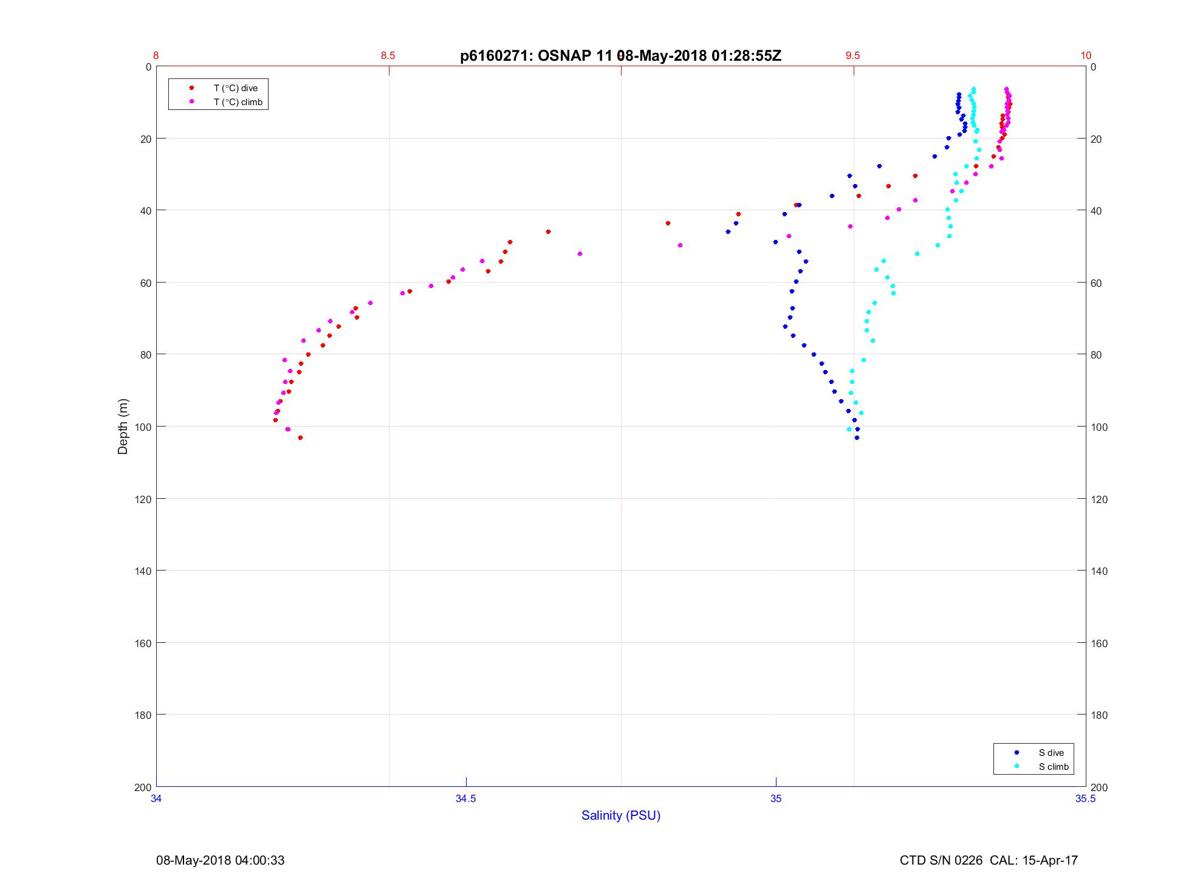Image resolution: width=1200 pixels, height=885 pixels.
Task: Click the red temperature tick label 8.5
Action: click(x=388, y=56)
